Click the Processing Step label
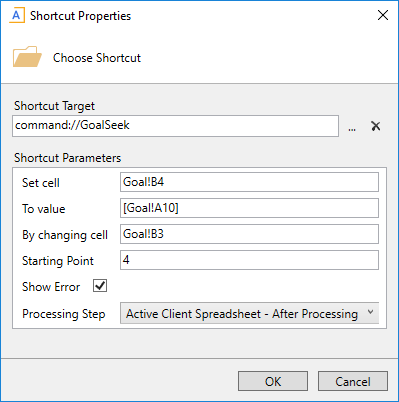The image size is (399, 402). (64, 314)
